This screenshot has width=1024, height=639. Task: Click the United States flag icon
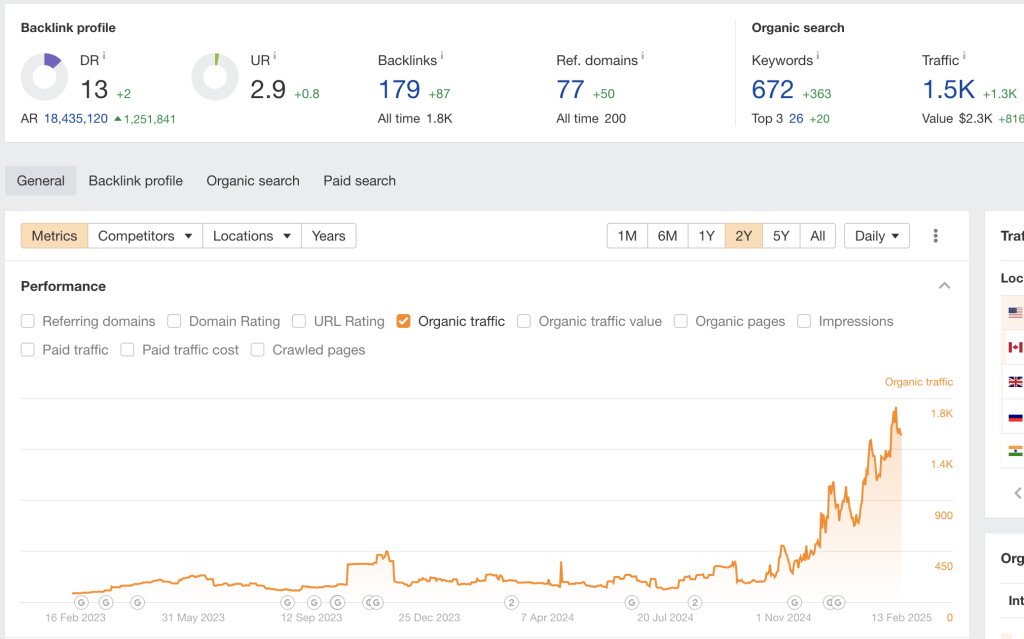pos(1015,313)
